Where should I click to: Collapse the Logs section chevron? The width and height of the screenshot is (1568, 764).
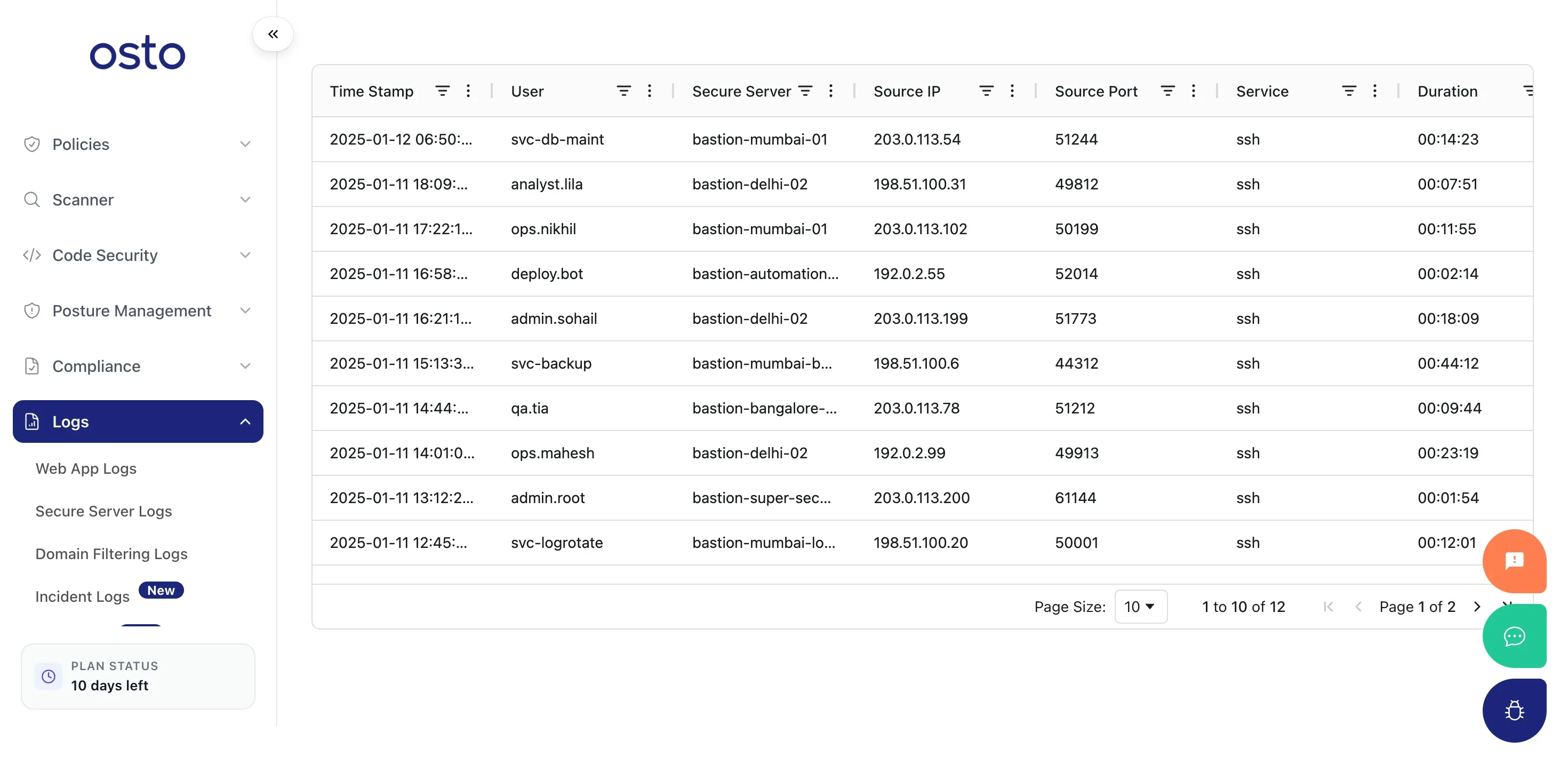[x=245, y=421]
